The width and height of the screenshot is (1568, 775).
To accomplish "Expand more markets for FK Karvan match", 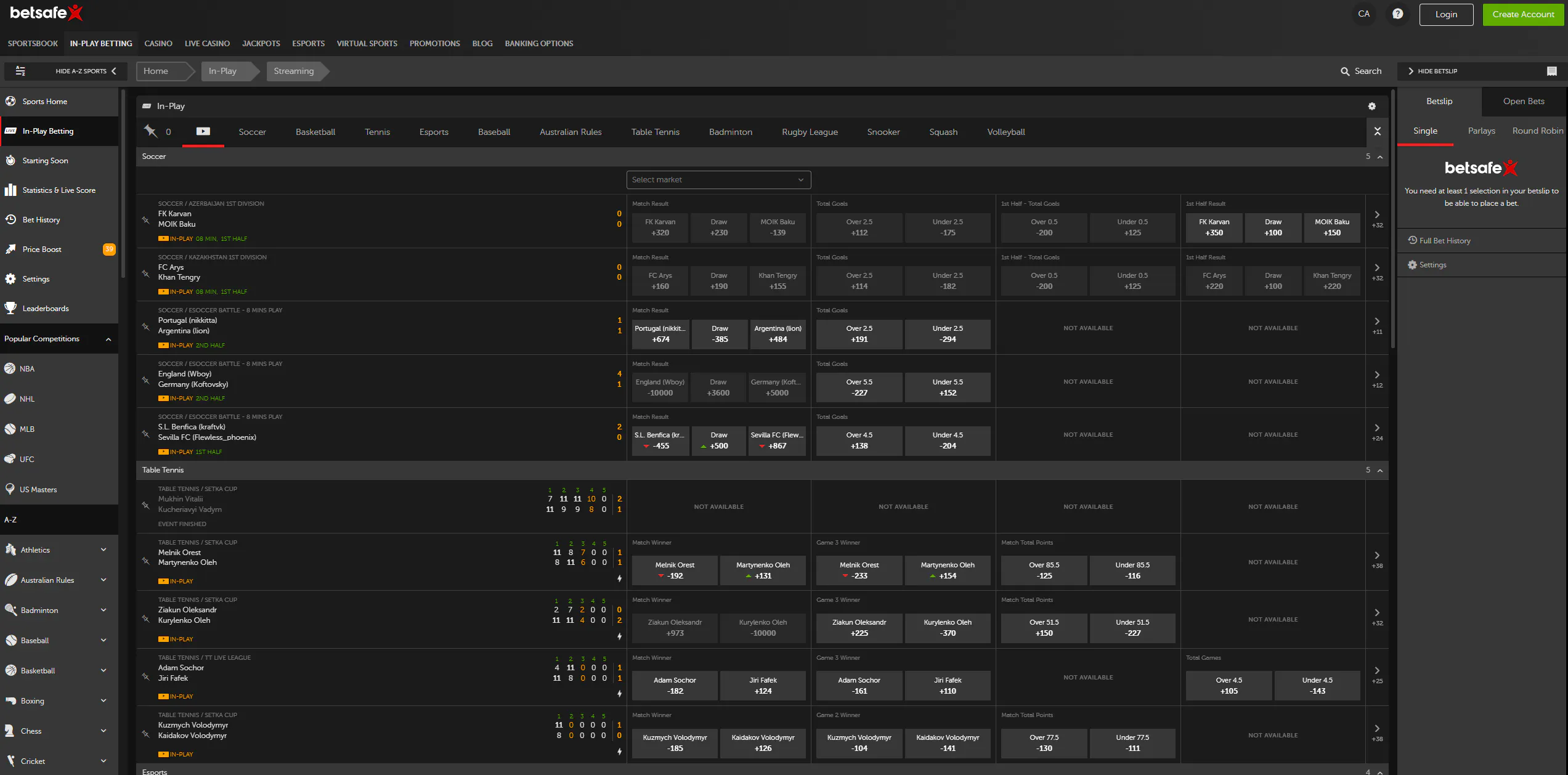I will click(x=1377, y=219).
